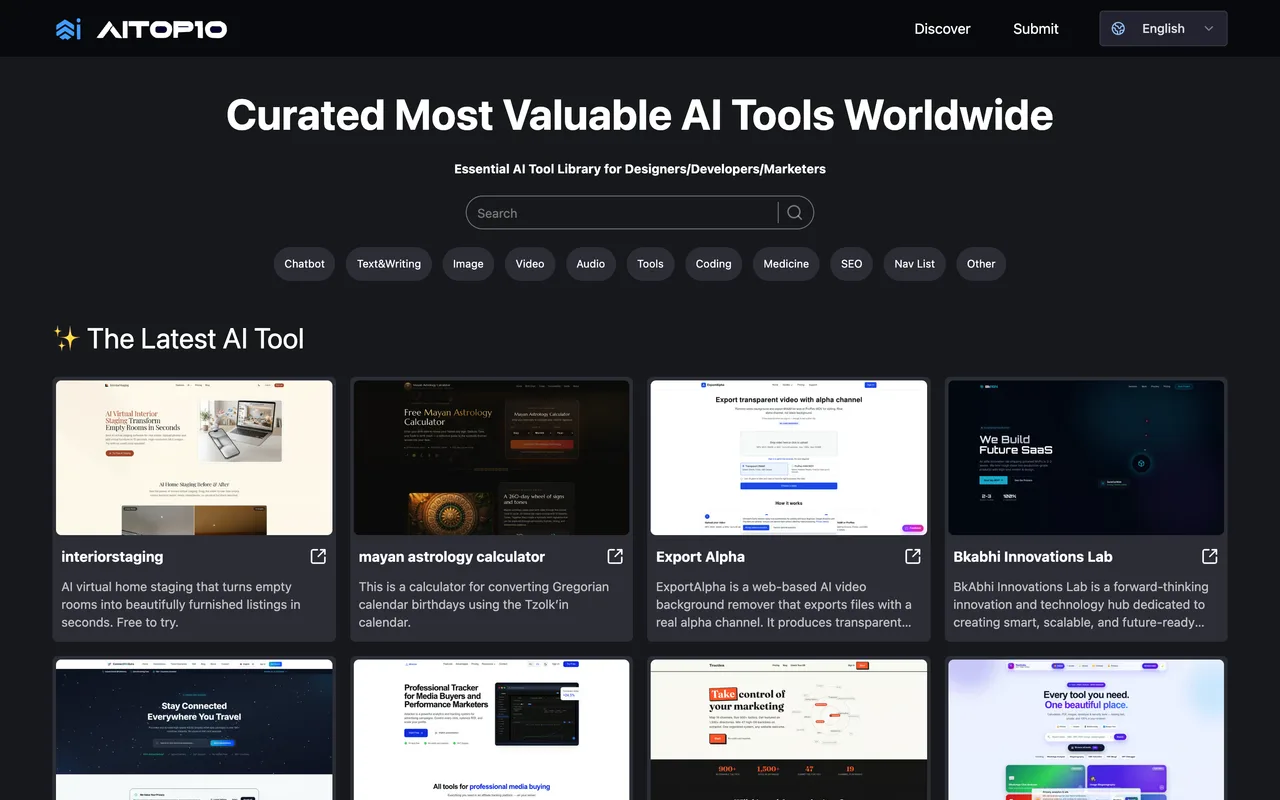Click the Bkabhi Innovations Lab title
Image resolution: width=1280 pixels, height=800 pixels.
tap(1033, 557)
